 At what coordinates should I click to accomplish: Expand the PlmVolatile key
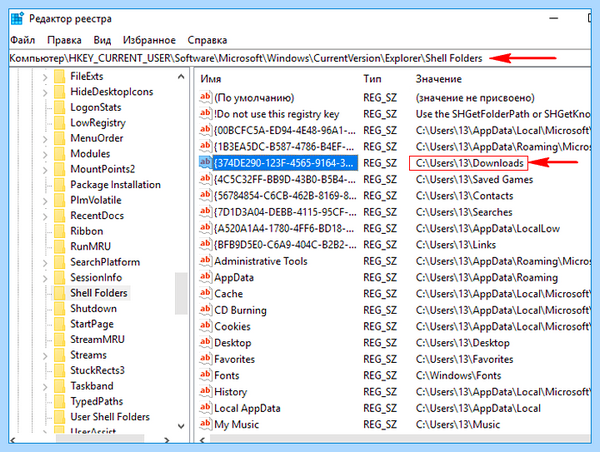pyautogui.click(x=45, y=201)
